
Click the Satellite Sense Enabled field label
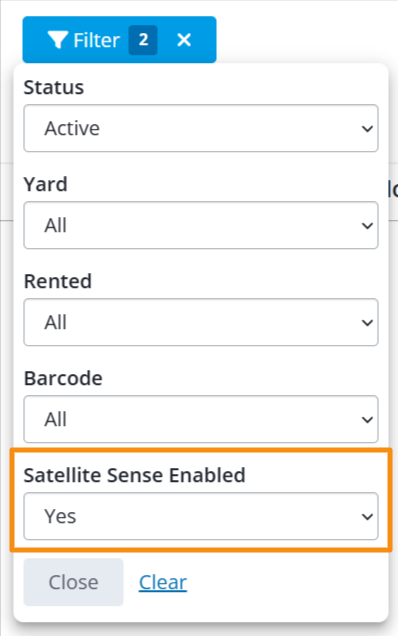134,475
